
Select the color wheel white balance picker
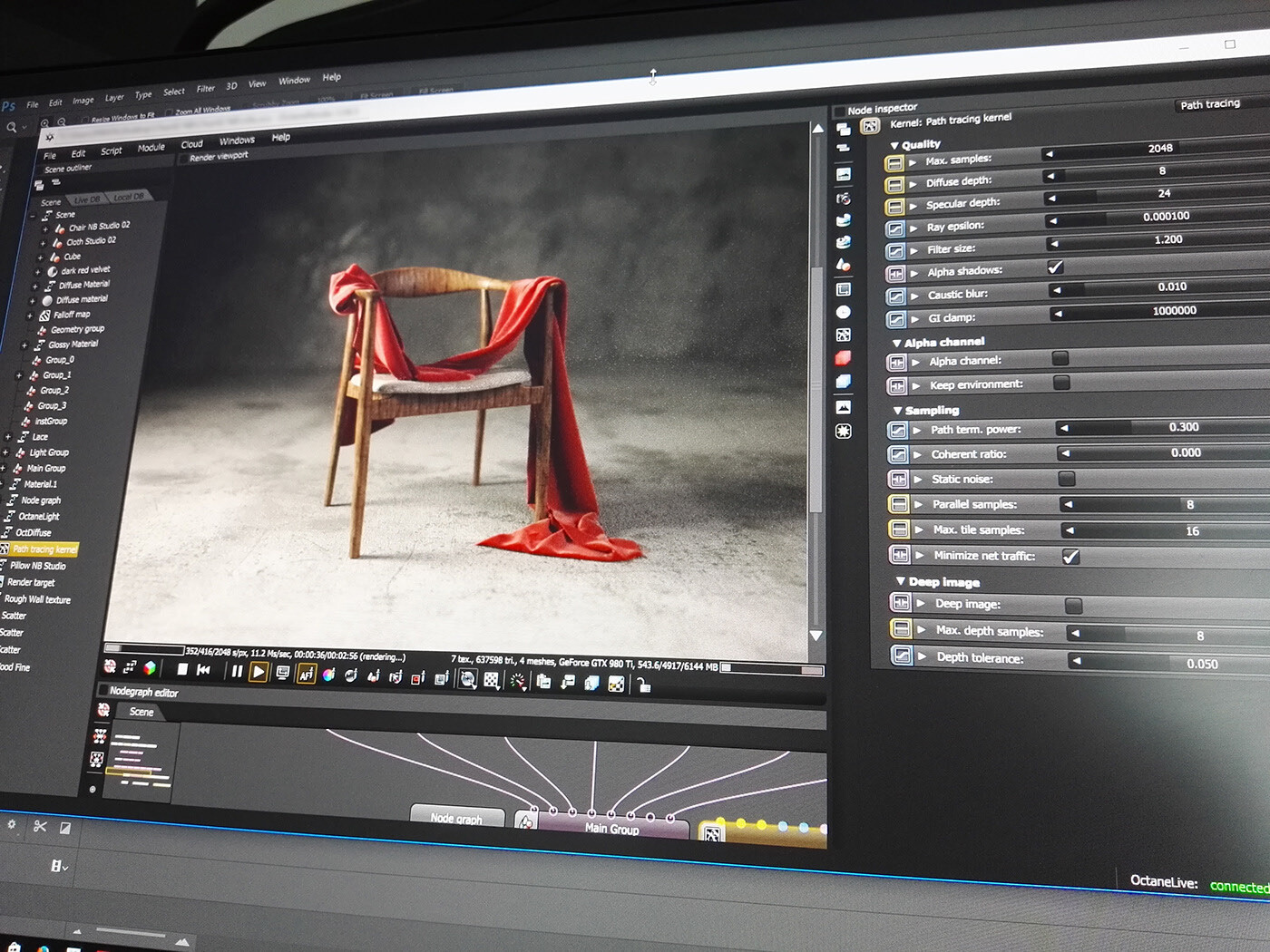pyautogui.click(x=328, y=675)
